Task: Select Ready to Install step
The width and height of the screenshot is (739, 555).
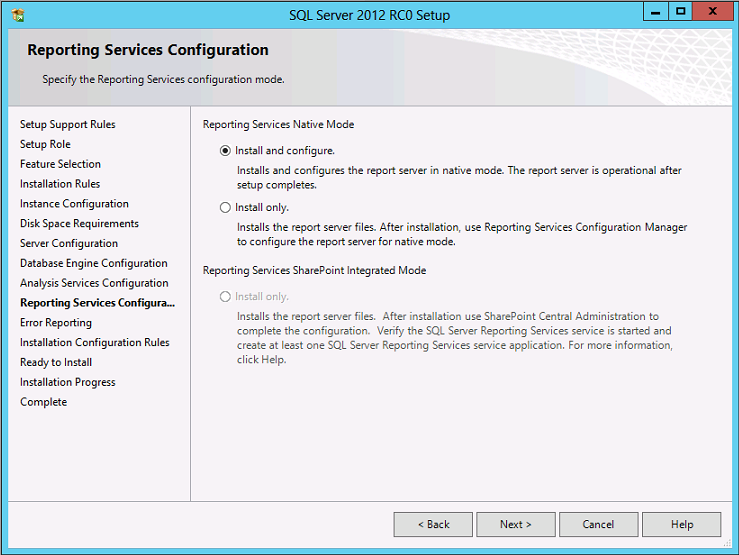Action: point(56,362)
